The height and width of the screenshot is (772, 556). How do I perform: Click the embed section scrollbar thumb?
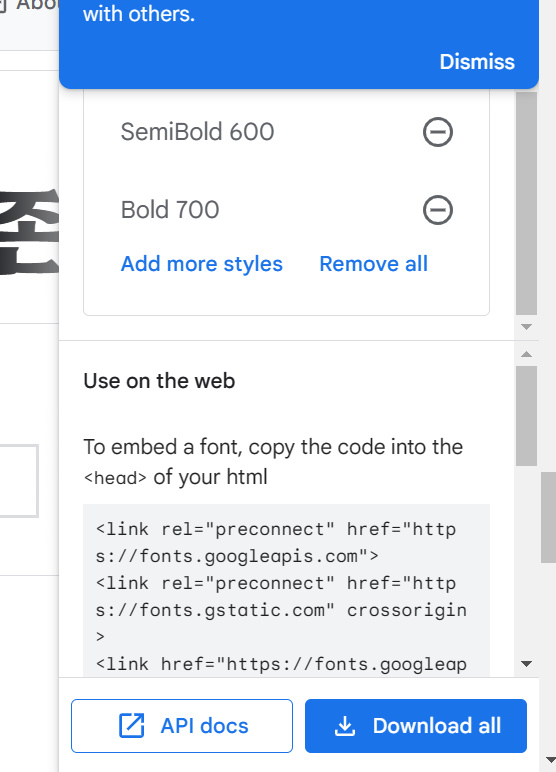tap(526, 416)
